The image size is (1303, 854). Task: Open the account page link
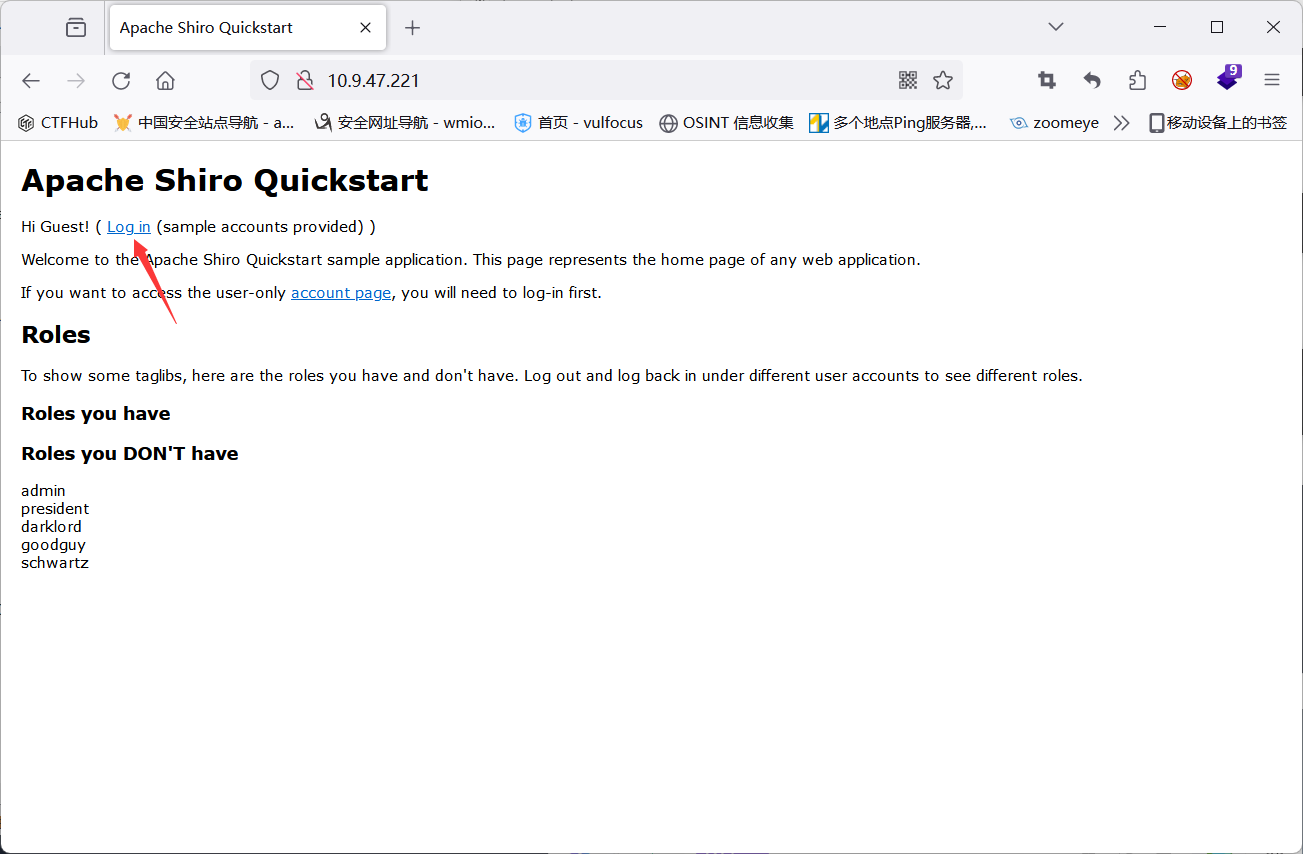click(341, 293)
